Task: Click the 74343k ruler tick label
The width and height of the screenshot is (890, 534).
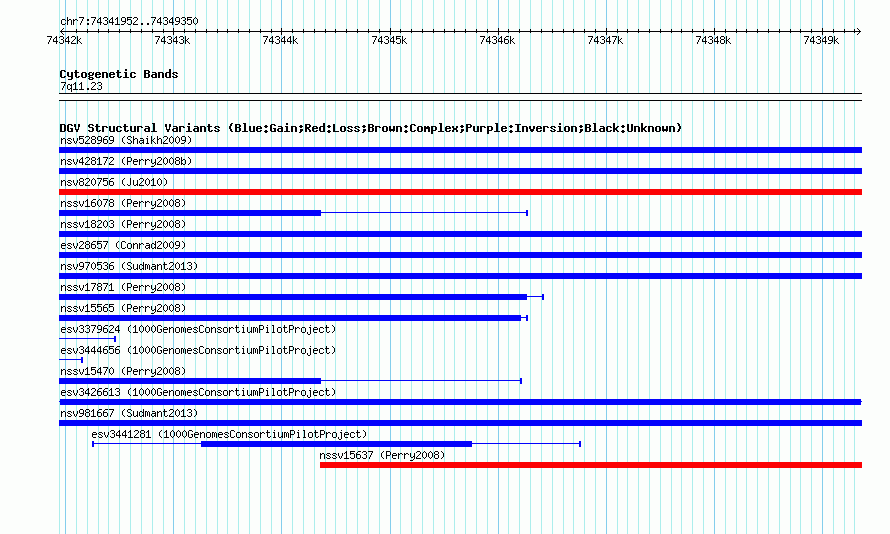Action: coord(172,40)
